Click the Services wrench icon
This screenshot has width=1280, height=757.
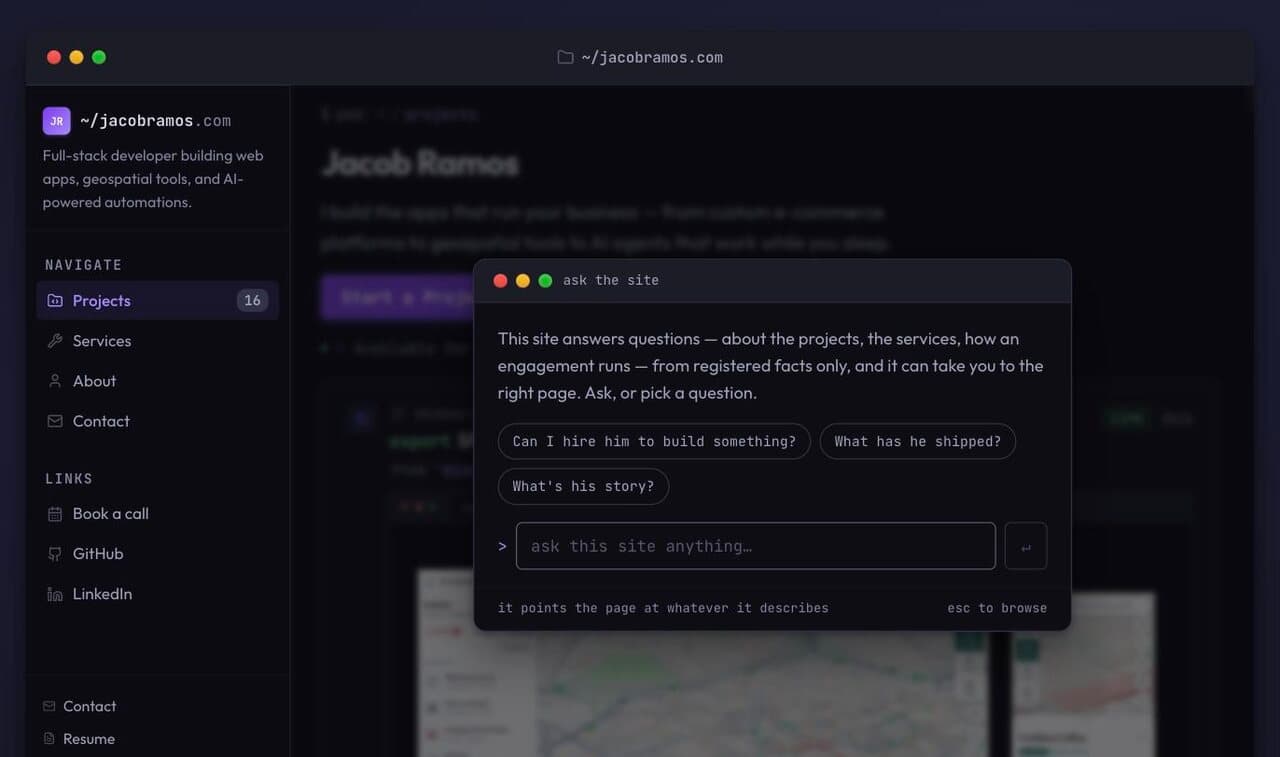55,341
